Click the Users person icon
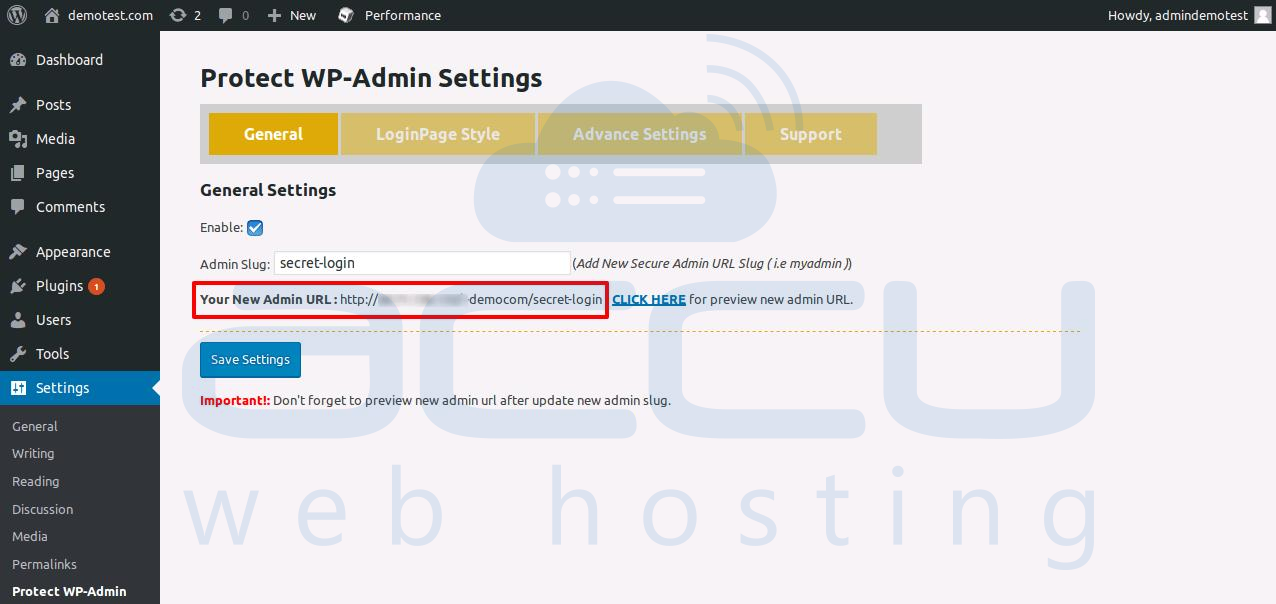1276x604 pixels. click(x=18, y=320)
